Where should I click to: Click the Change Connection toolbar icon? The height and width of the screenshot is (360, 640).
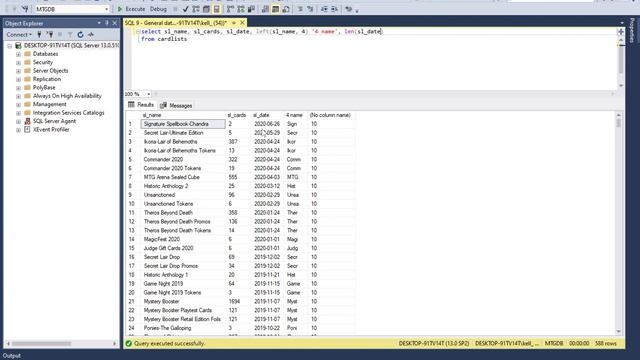click(24, 9)
